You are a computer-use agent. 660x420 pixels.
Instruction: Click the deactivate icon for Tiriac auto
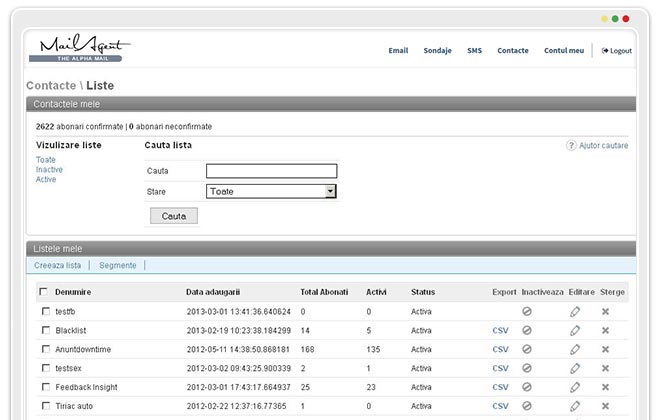527,406
